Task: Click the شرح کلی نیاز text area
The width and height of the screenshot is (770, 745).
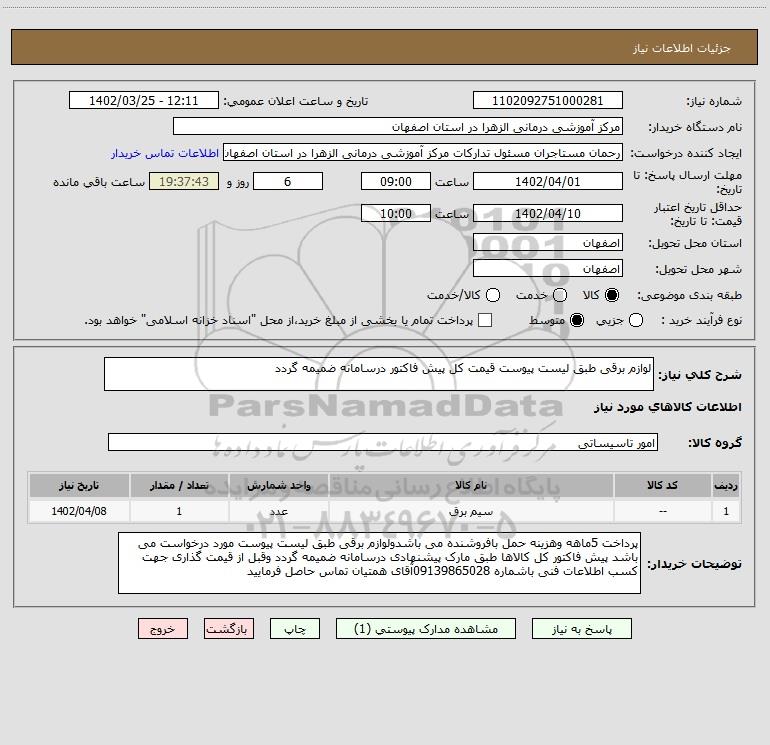Action: tap(379, 374)
